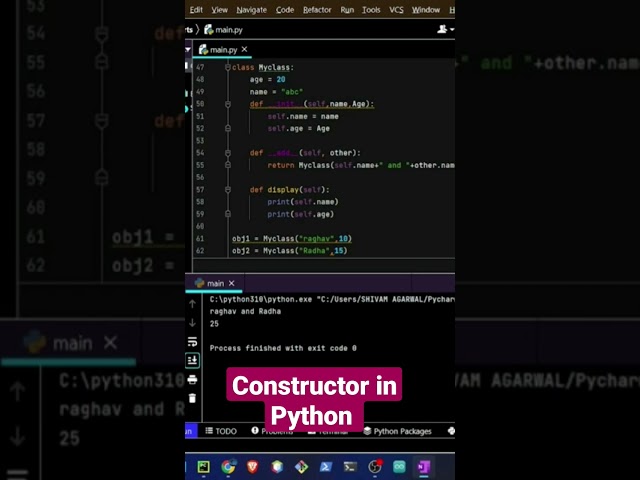Open the TODO tool window

tap(221, 431)
